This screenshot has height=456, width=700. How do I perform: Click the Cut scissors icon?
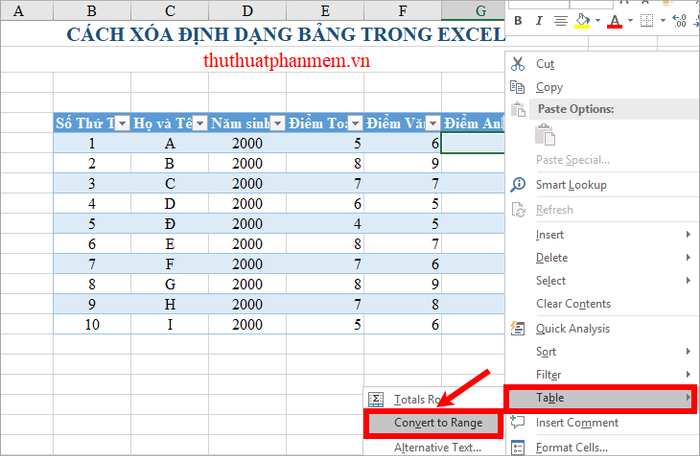tap(518, 63)
